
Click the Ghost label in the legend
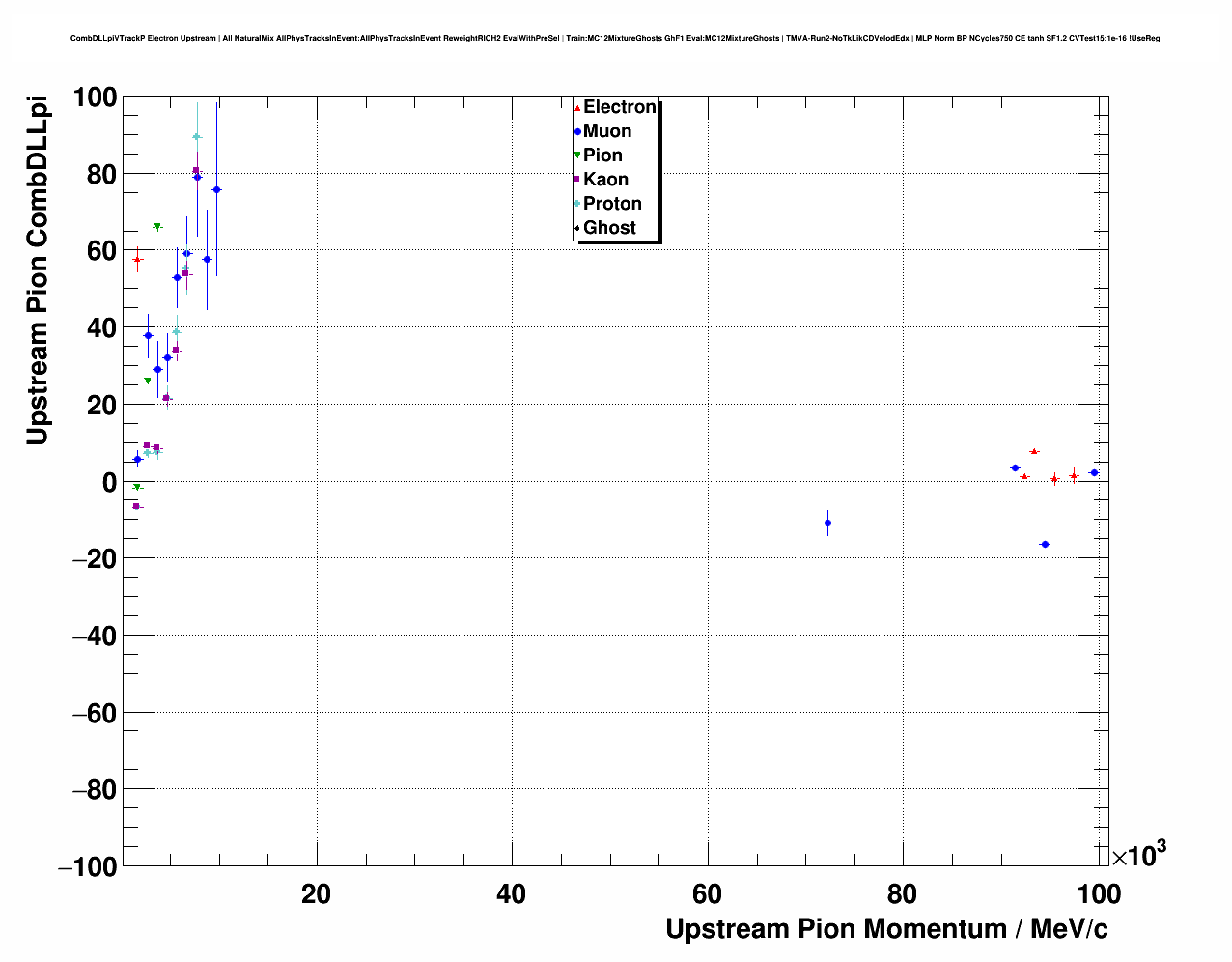click(x=609, y=228)
